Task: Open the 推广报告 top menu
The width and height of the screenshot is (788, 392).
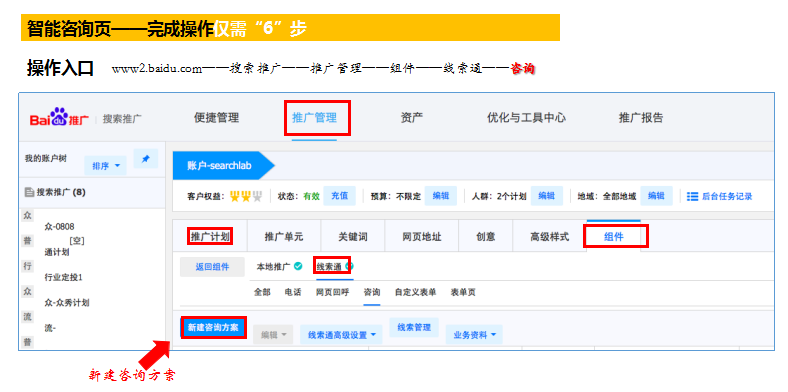Action: (x=641, y=118)
